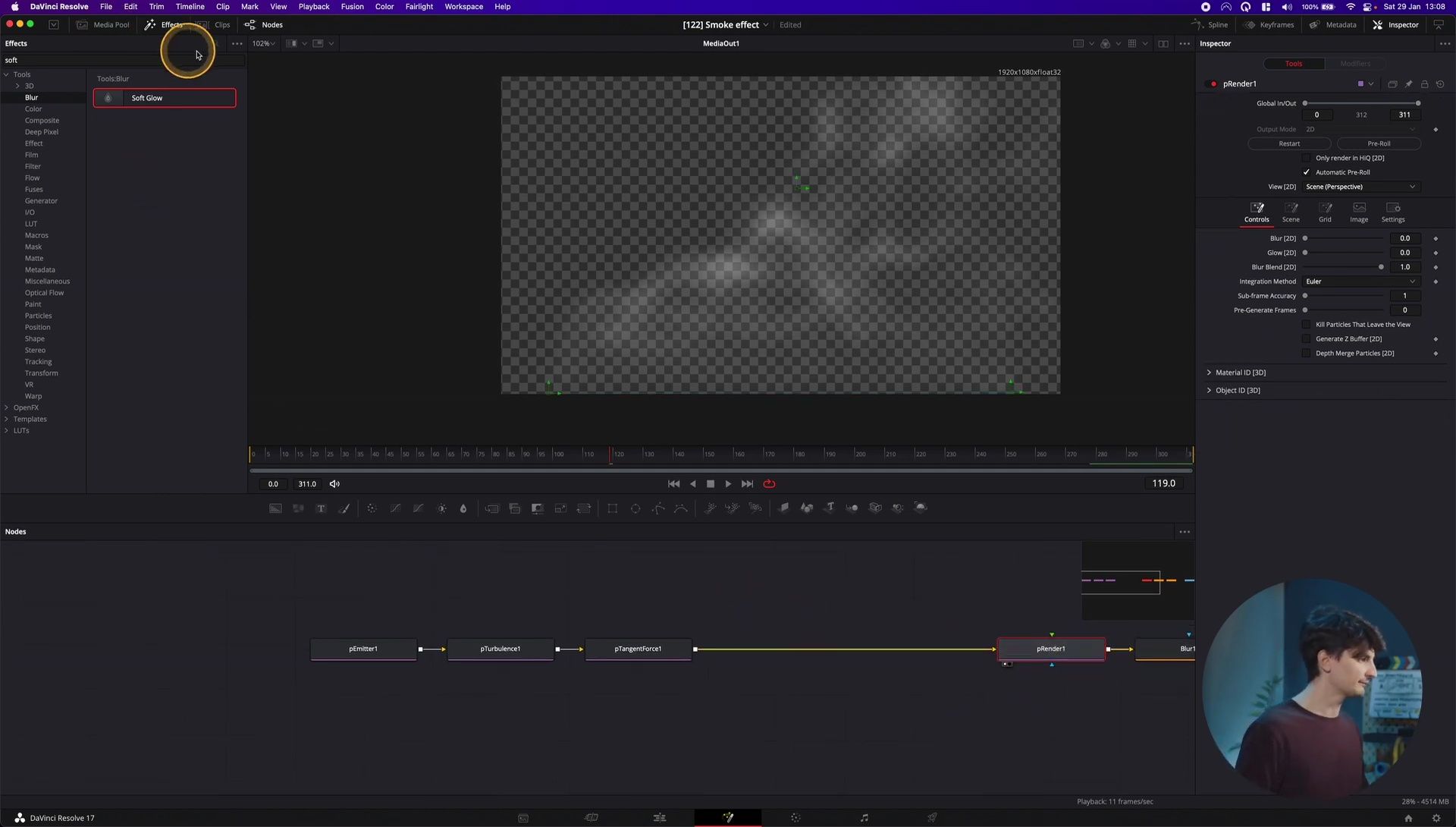Open the Workspace menu

click(x=463, y=7)
